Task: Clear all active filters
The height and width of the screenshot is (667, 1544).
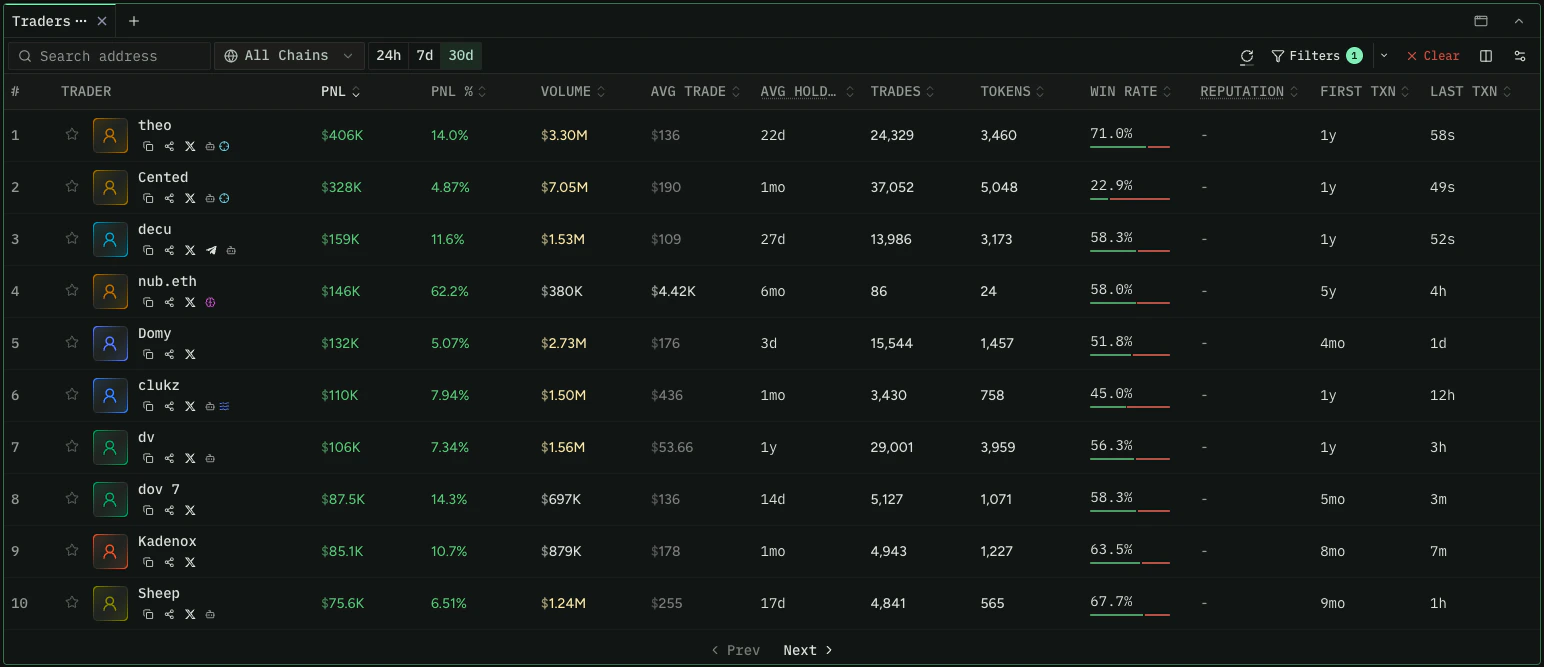Action: click(1433, 56)
